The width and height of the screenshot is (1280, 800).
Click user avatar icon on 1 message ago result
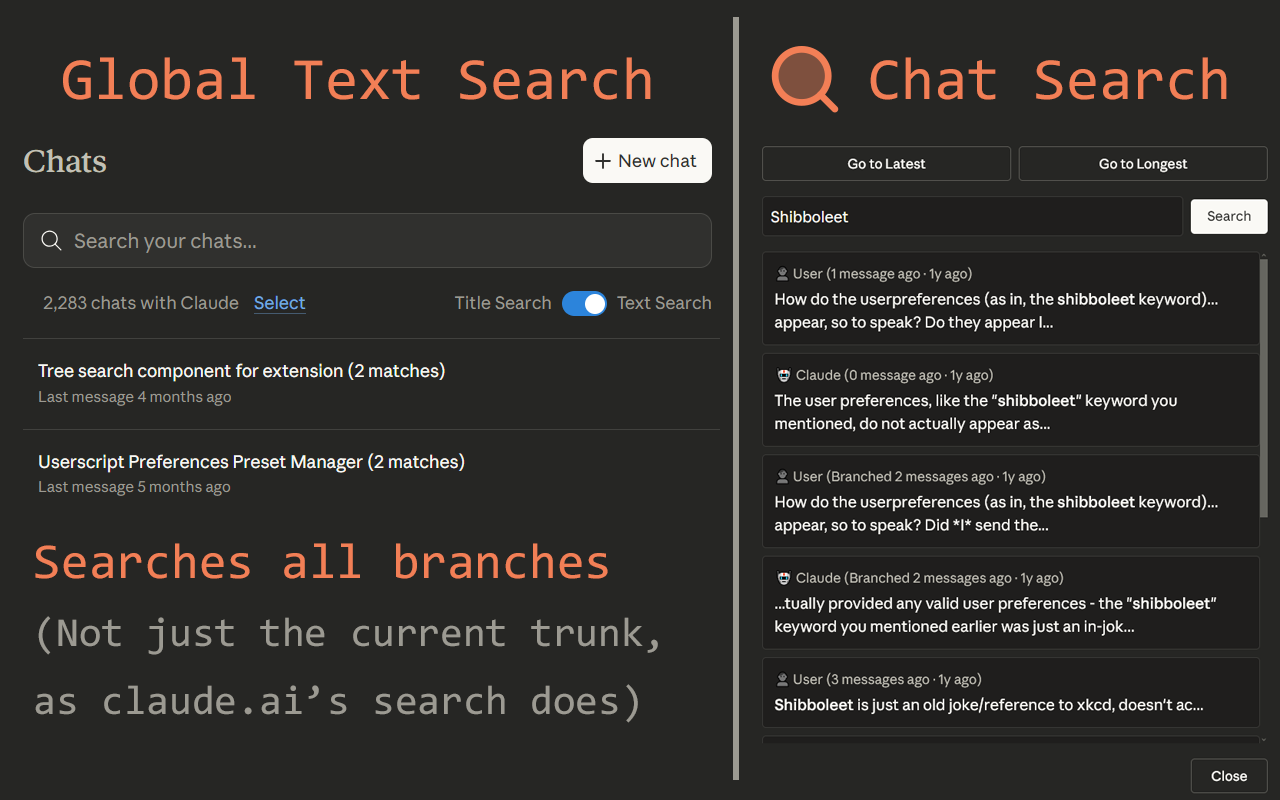pos(783,274)
